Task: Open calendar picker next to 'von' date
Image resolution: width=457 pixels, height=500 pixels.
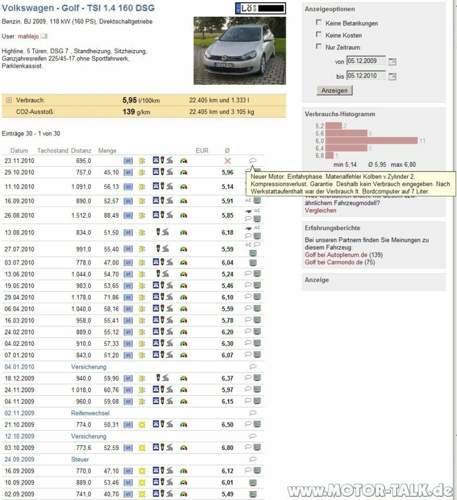Action: [x=393, y=62]
